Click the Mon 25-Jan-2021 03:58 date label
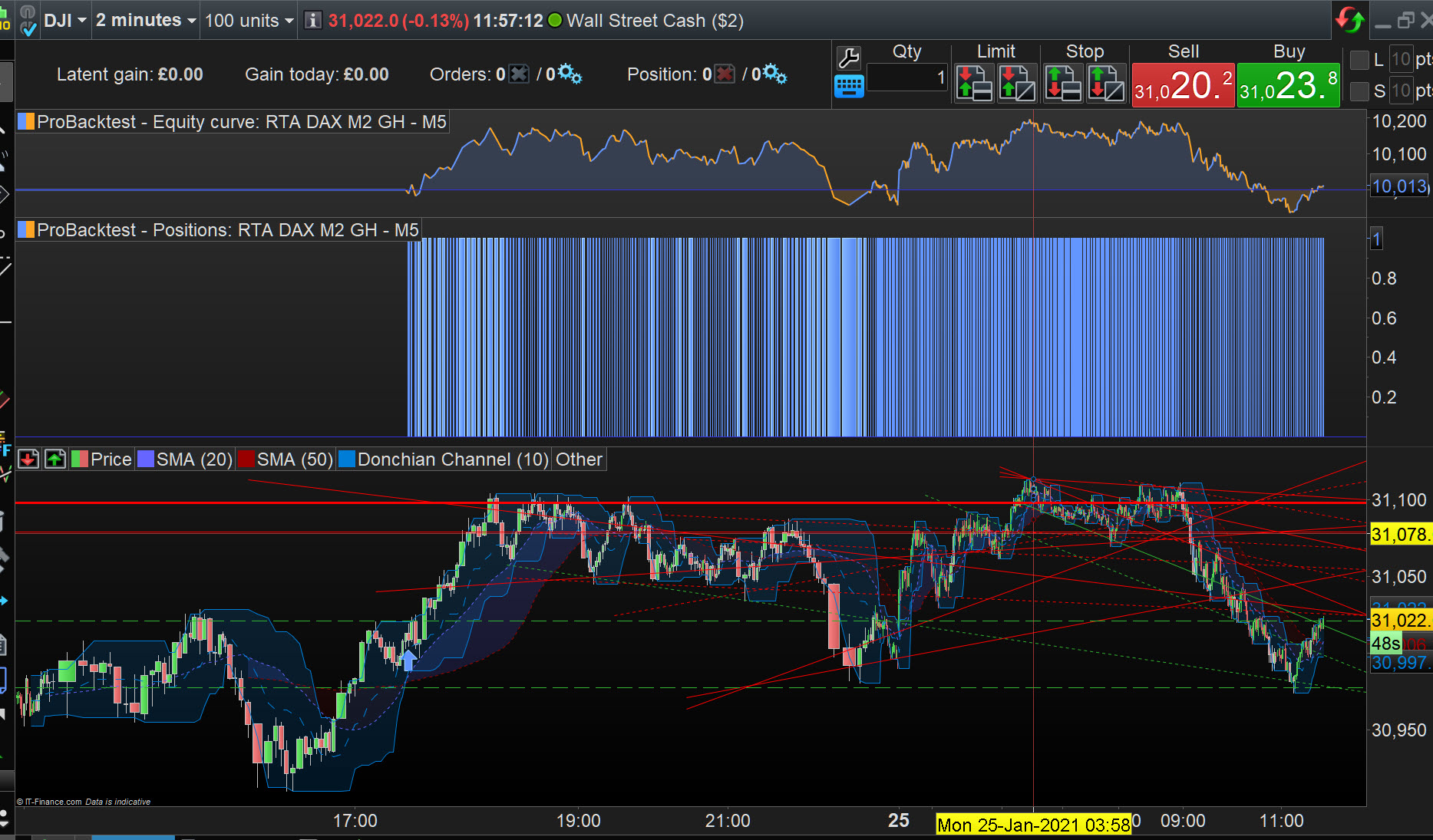 (x=1033, y=825)
